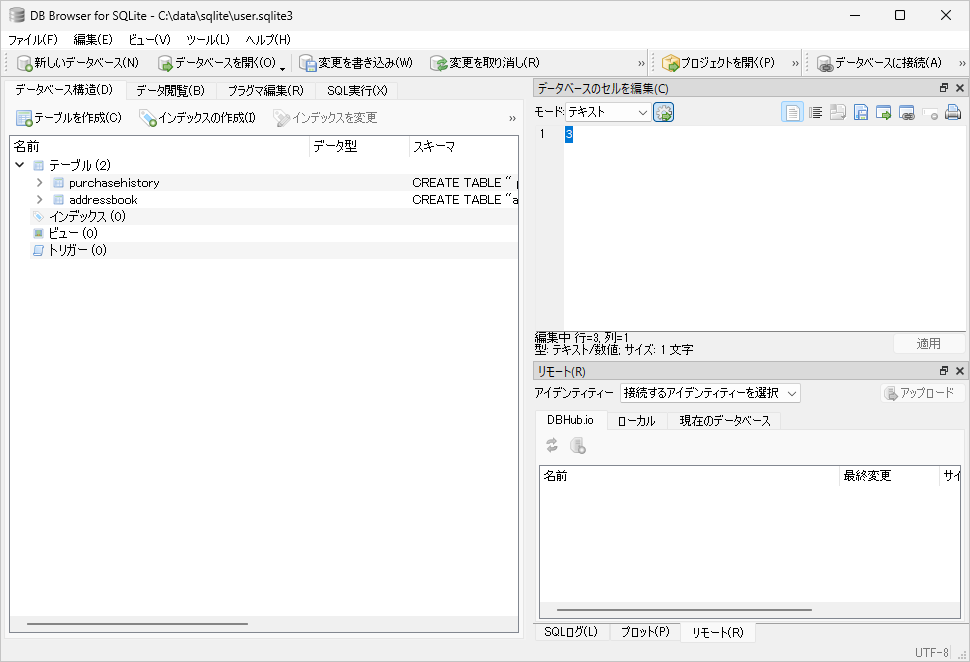
Task: Click プロジェクトを開く in toolbar
Action: point(718,63)
